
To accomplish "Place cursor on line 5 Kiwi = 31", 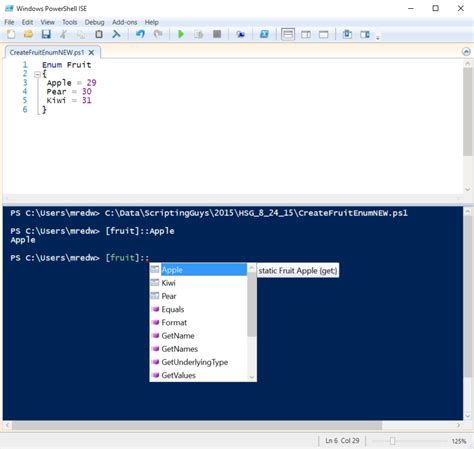I will point(69,100).
